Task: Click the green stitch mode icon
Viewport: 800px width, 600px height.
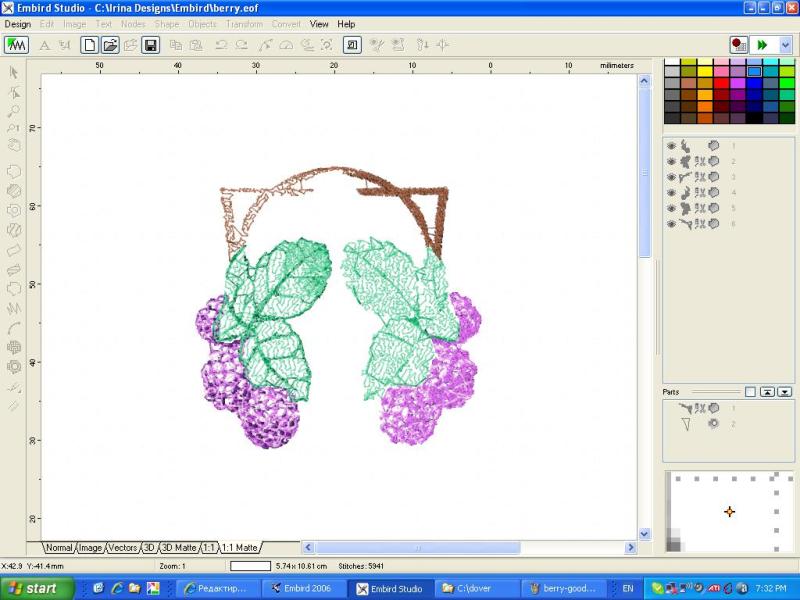Action: (16, 45)
